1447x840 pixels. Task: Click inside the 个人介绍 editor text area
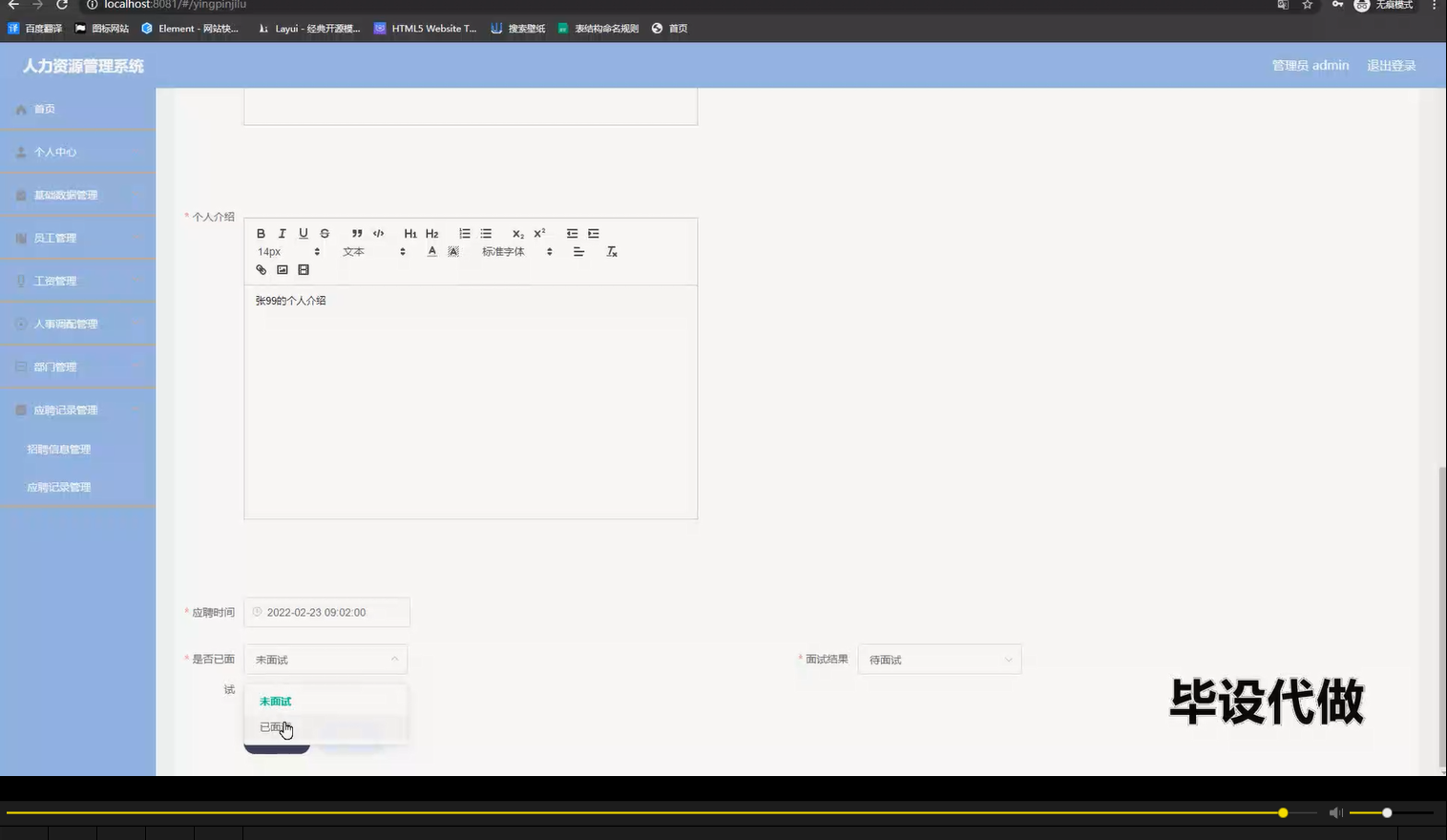471,402
